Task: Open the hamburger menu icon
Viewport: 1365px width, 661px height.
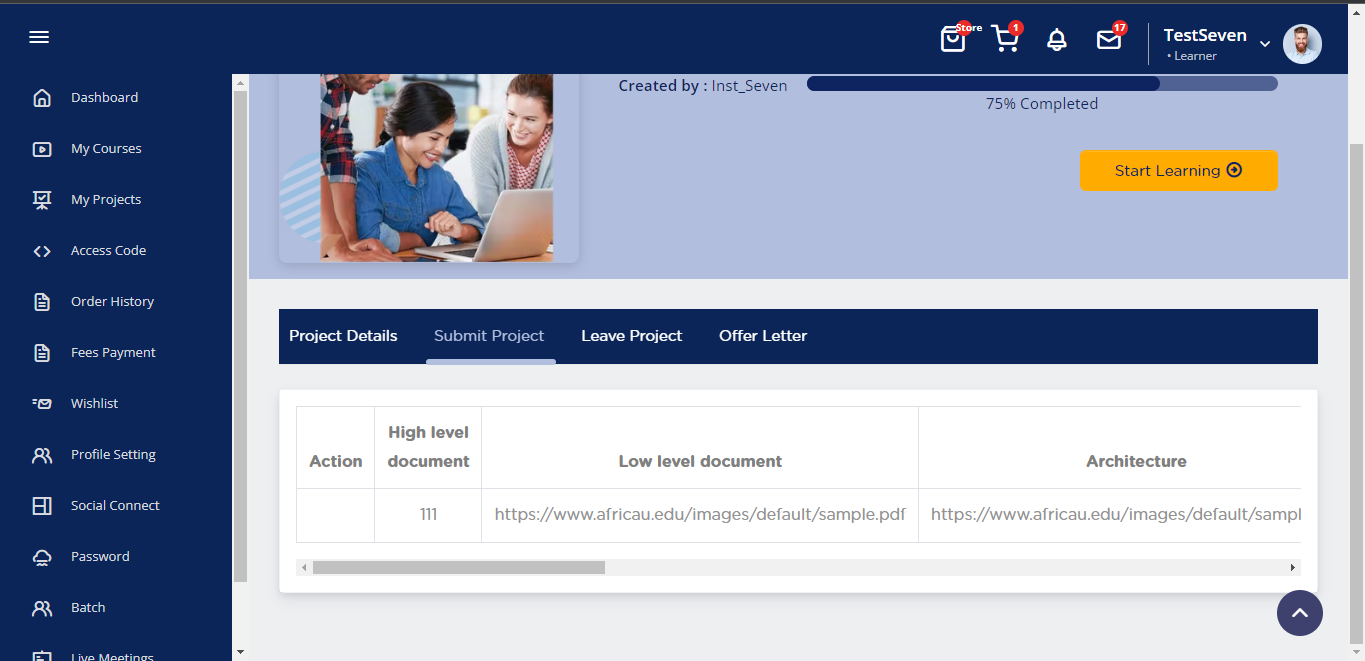Action: click(39, 38)
